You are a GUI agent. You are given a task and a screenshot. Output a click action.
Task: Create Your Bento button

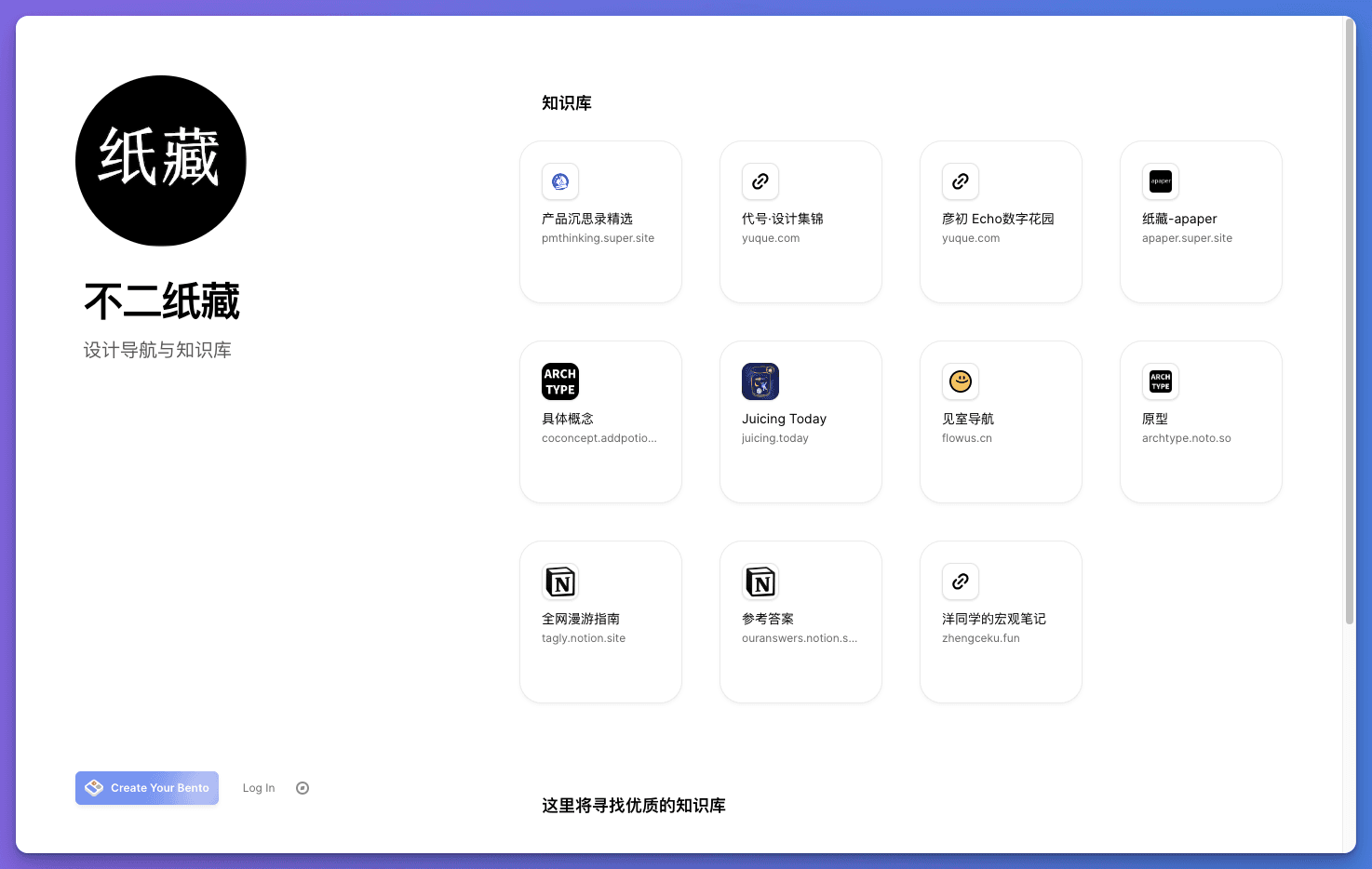click(x=147, y=788)
